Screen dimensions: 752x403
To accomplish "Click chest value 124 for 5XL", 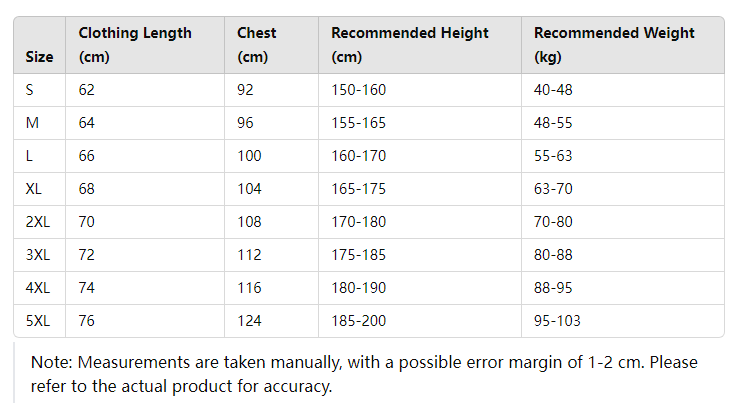I will pos(249,321).
